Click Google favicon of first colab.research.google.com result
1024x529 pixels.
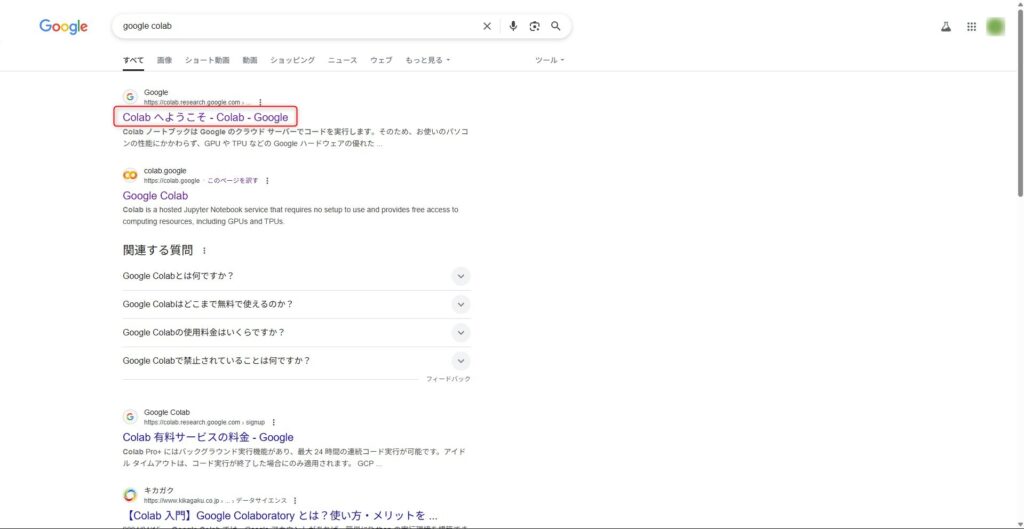131,97
